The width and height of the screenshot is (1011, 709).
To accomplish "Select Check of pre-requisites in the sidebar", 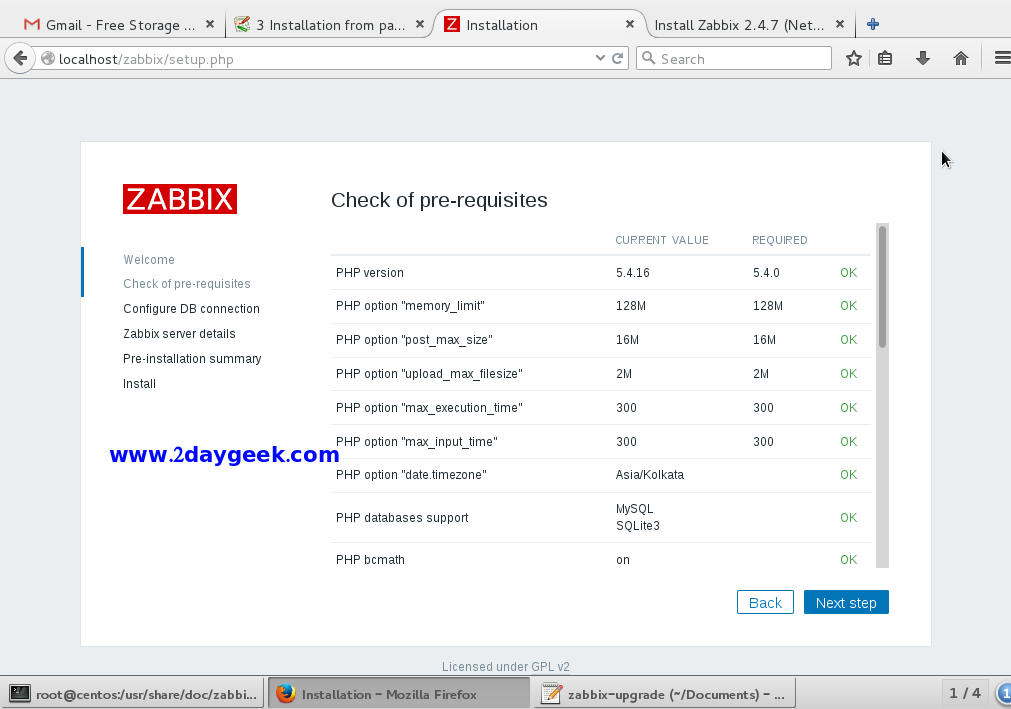I will (x=187, y=284).
